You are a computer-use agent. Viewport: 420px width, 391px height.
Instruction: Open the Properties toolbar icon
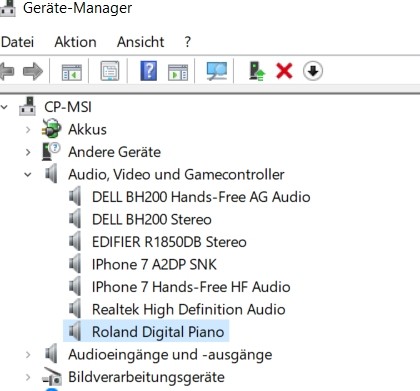[110, 71]
